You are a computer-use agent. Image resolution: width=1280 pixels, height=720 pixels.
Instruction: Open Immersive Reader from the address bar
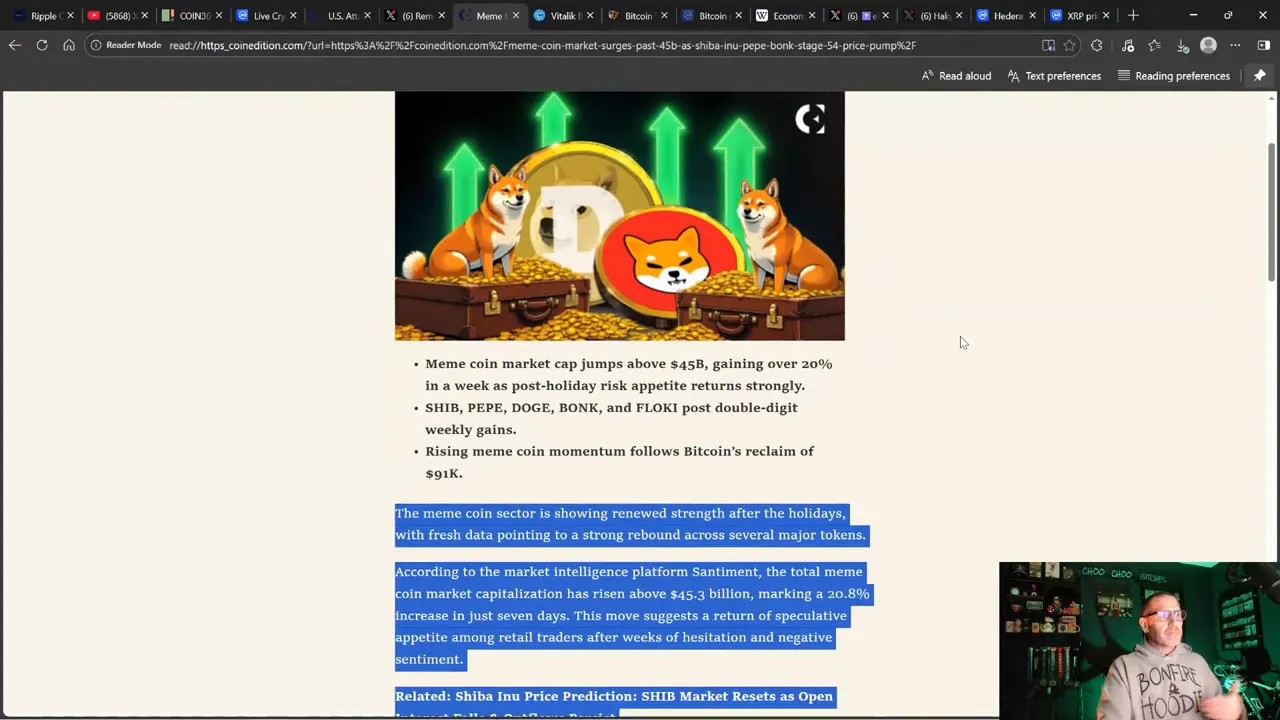coord(1048,45)
